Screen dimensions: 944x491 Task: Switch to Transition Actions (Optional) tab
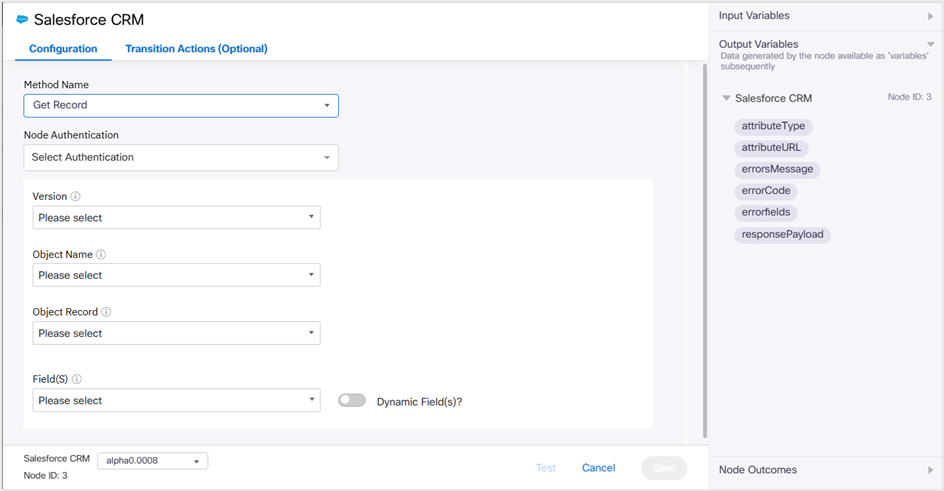tap(196, 49)
